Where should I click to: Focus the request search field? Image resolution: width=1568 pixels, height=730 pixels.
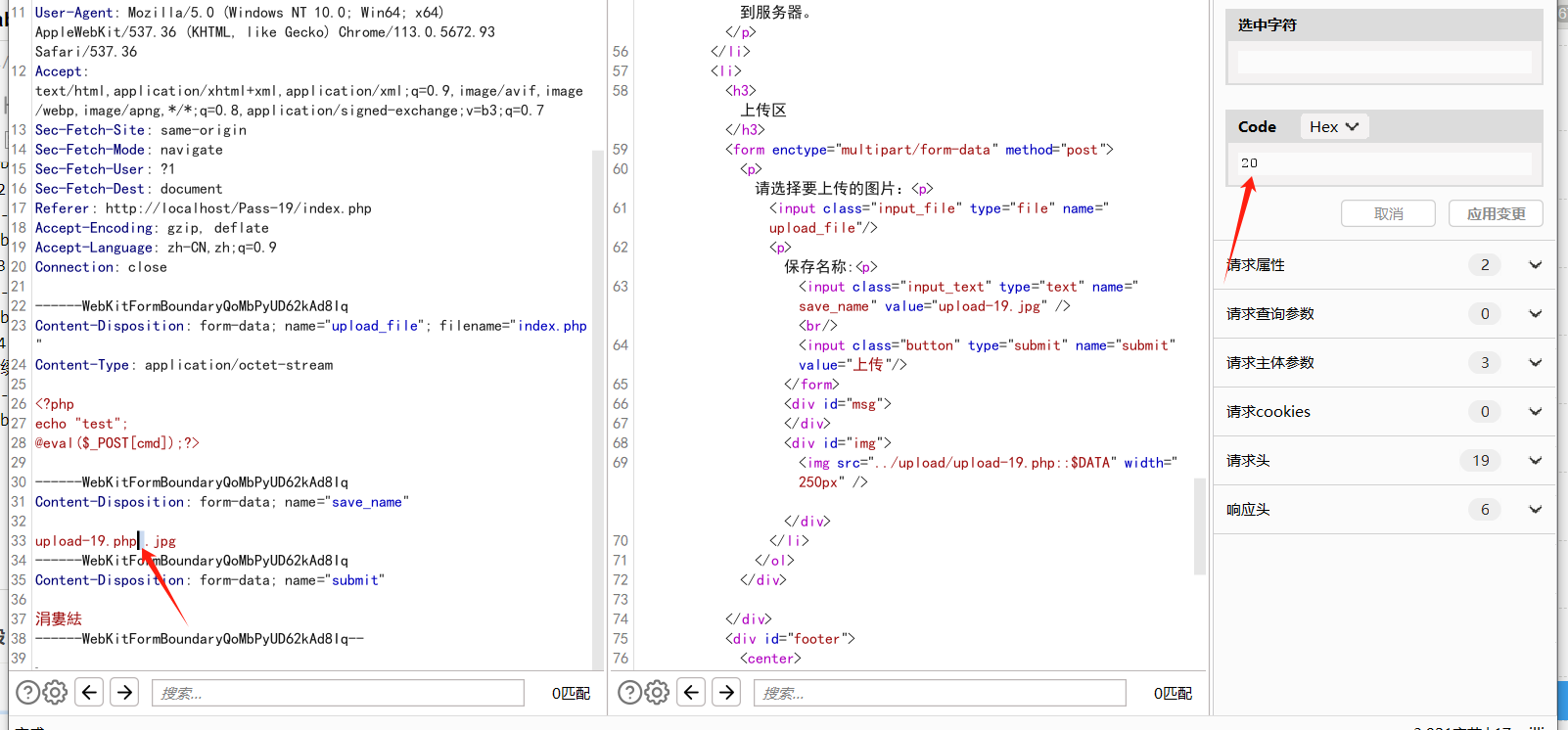point(338,693)
